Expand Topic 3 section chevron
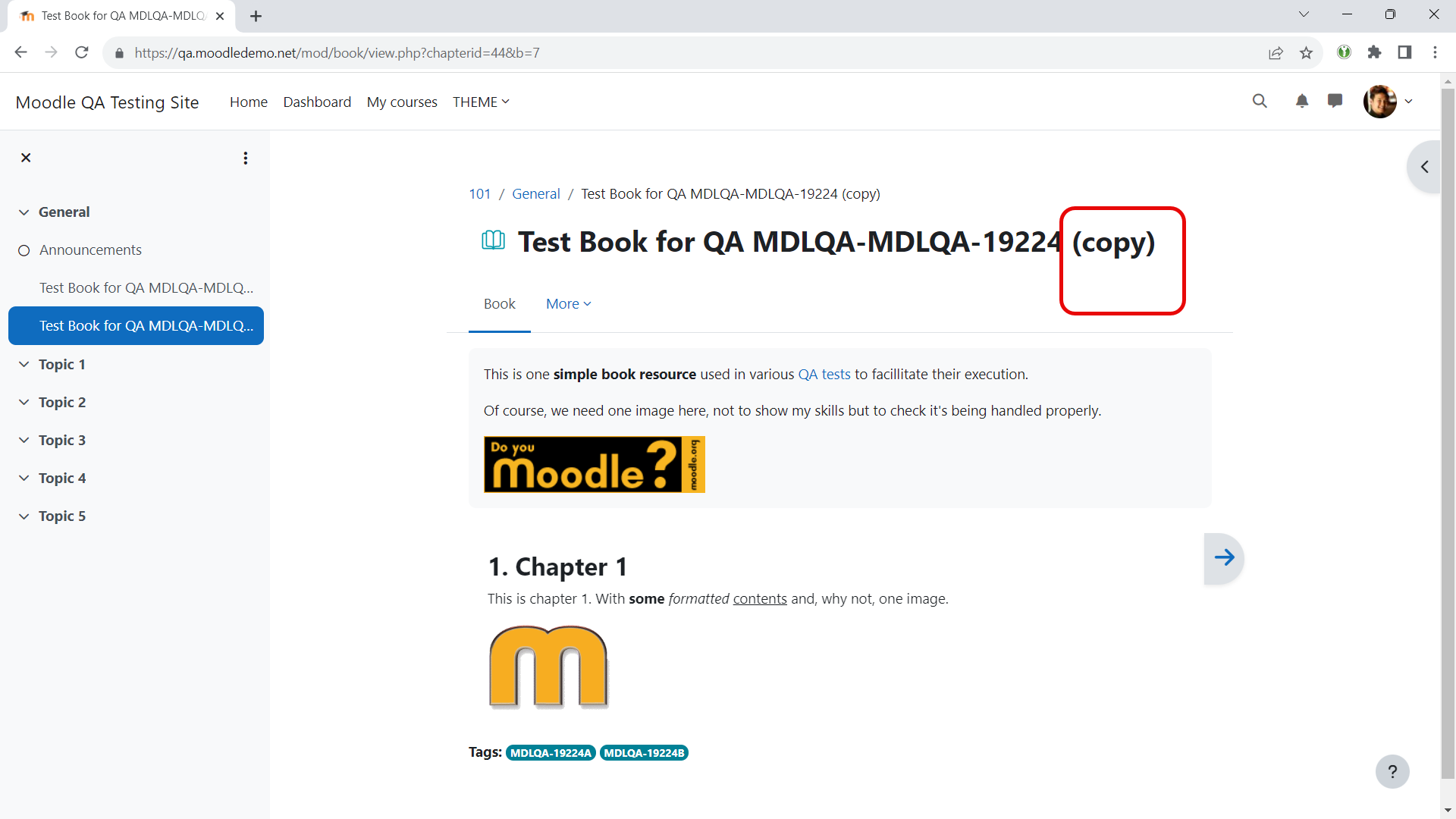 [24, 441]
